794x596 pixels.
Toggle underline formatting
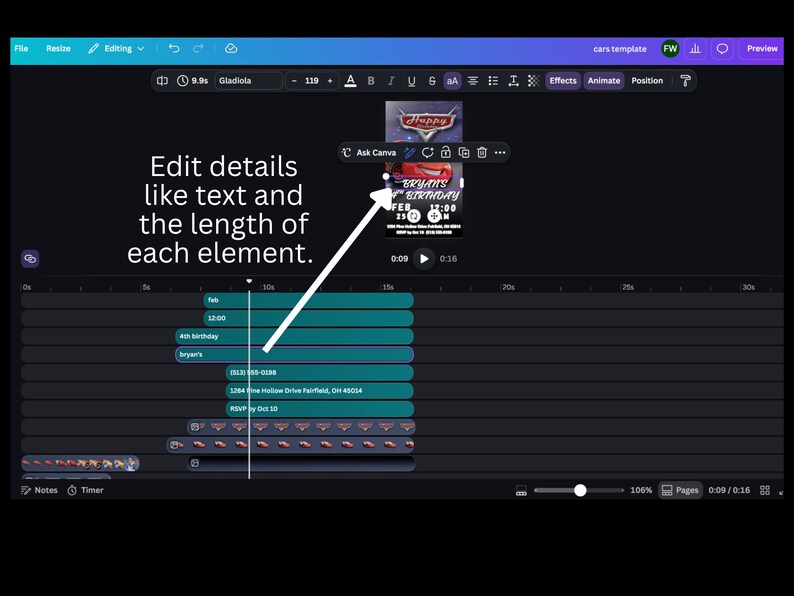[x=411, y=81]
